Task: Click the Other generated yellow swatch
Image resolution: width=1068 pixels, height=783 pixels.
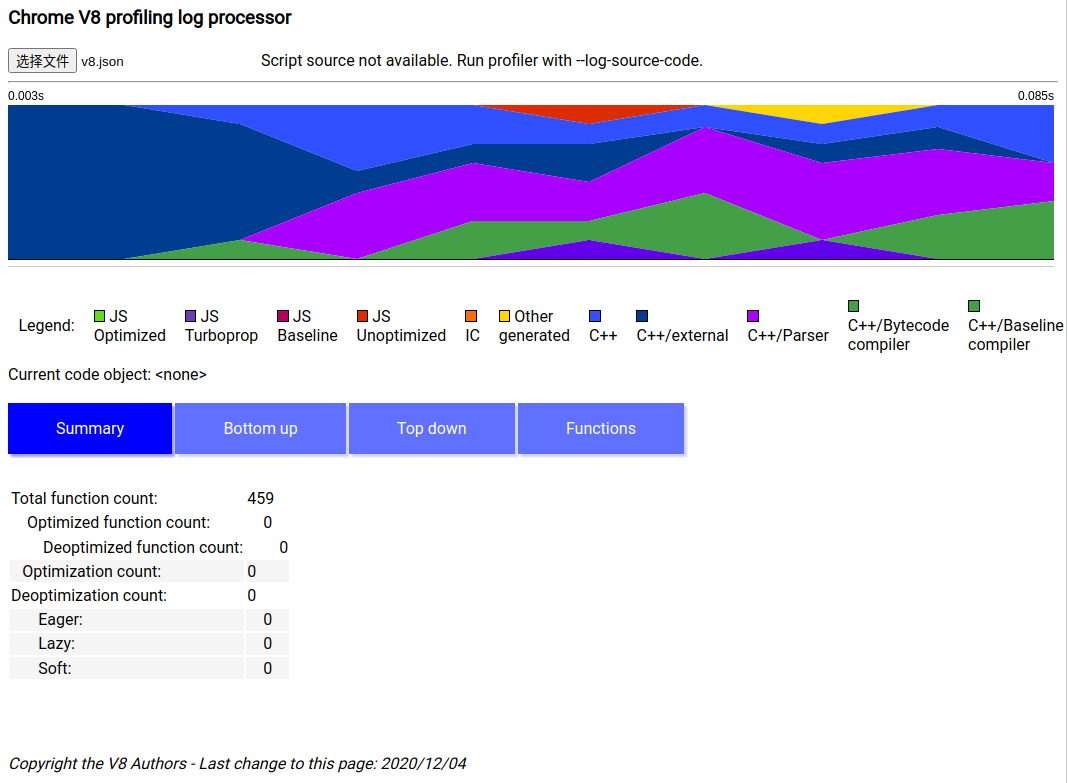Action: [x=505, y=316]
